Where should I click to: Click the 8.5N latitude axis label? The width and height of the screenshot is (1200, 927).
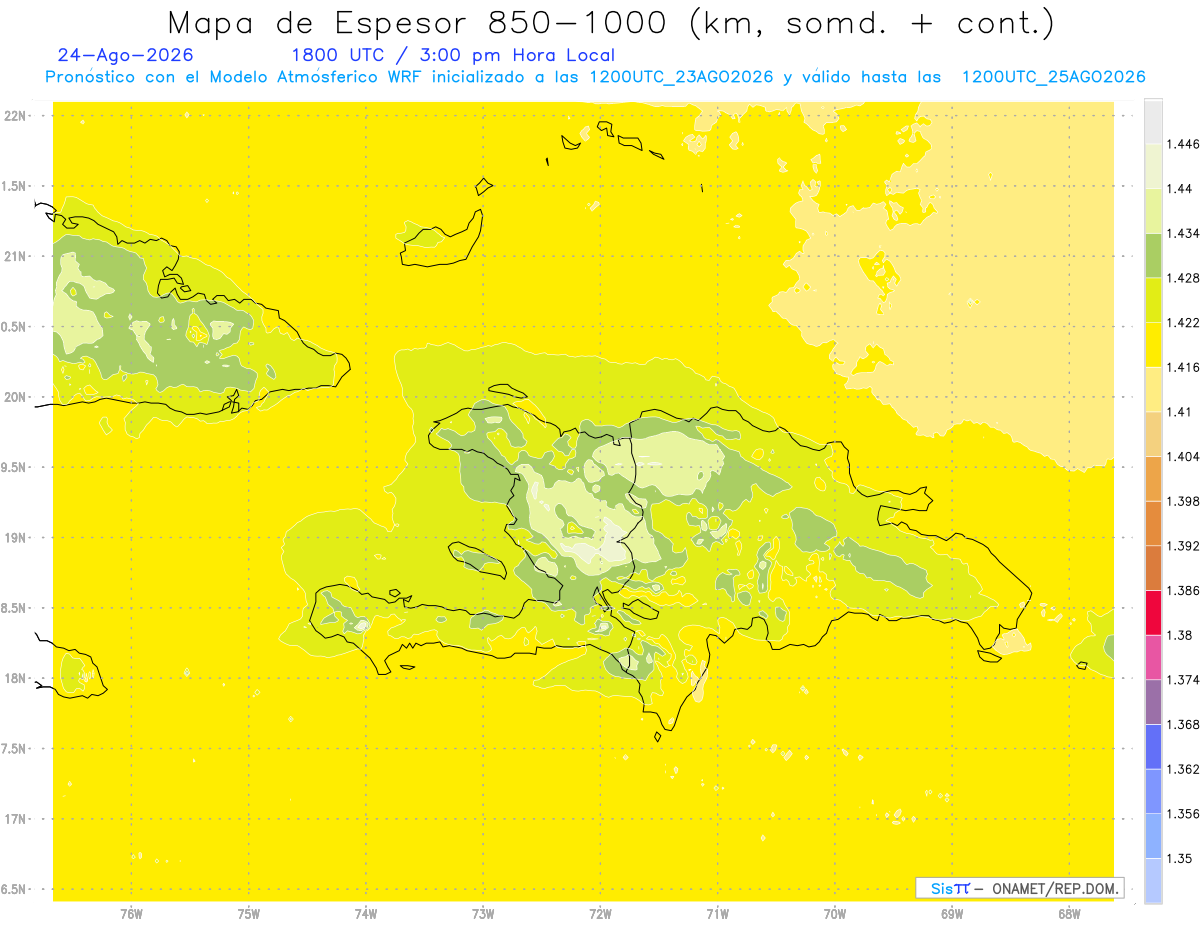click(x=14, y=608)
